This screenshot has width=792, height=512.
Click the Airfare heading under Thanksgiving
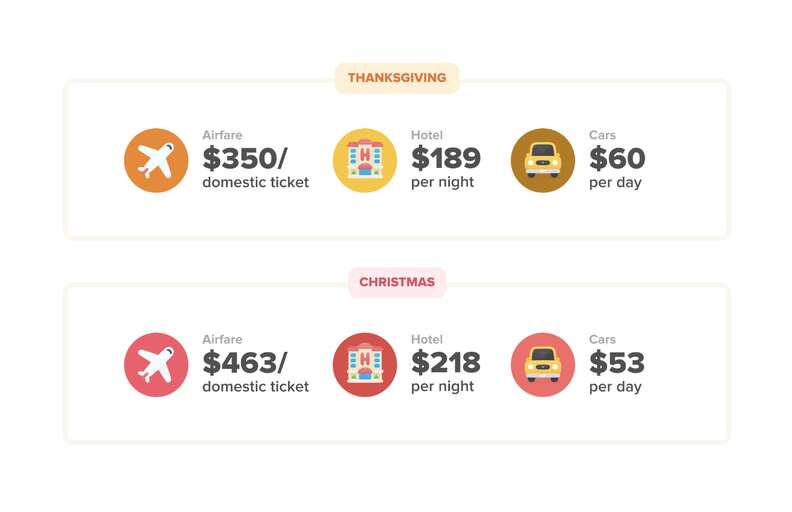coord(222,135)
